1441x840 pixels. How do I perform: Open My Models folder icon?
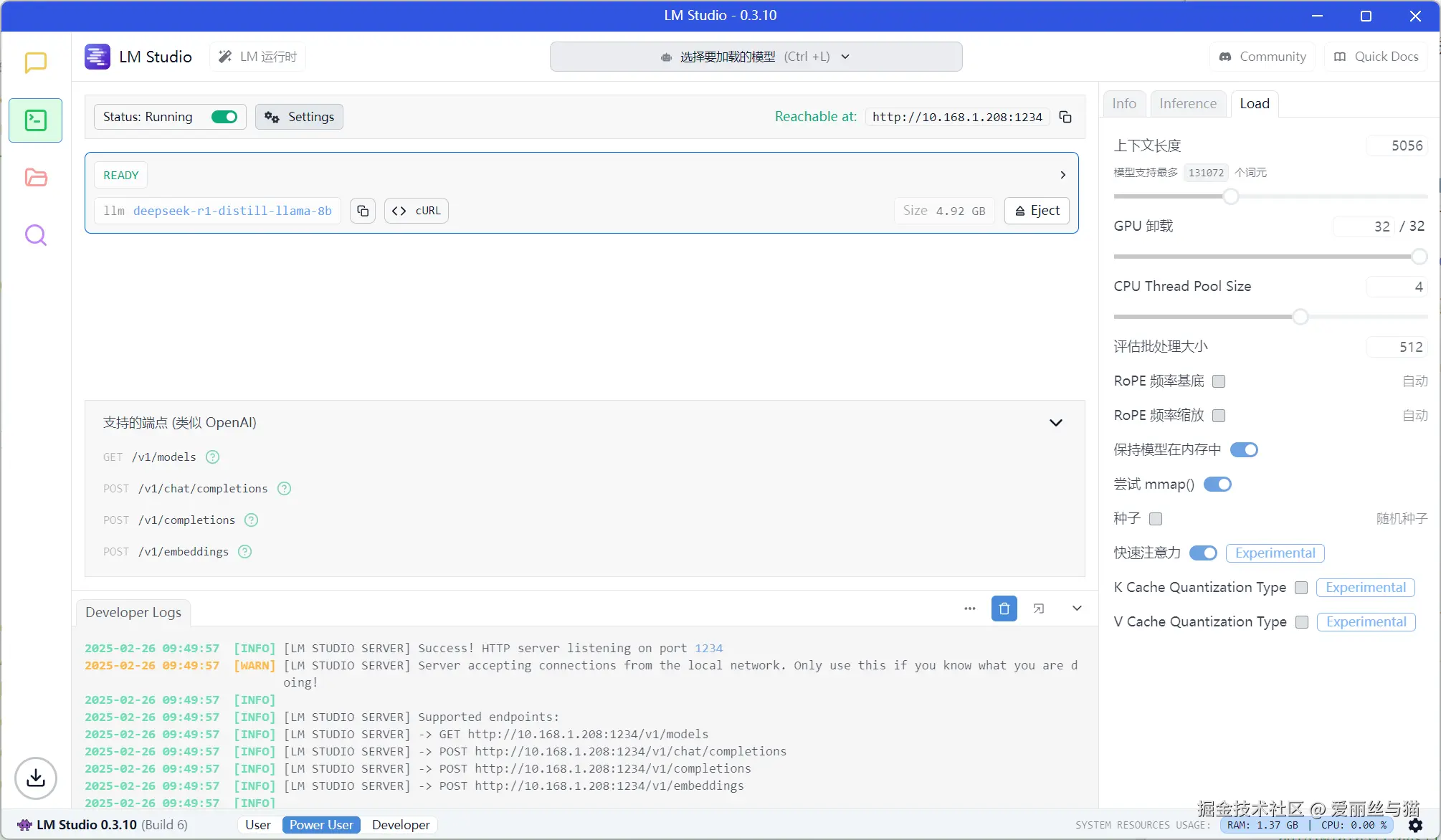pos(35,178)
